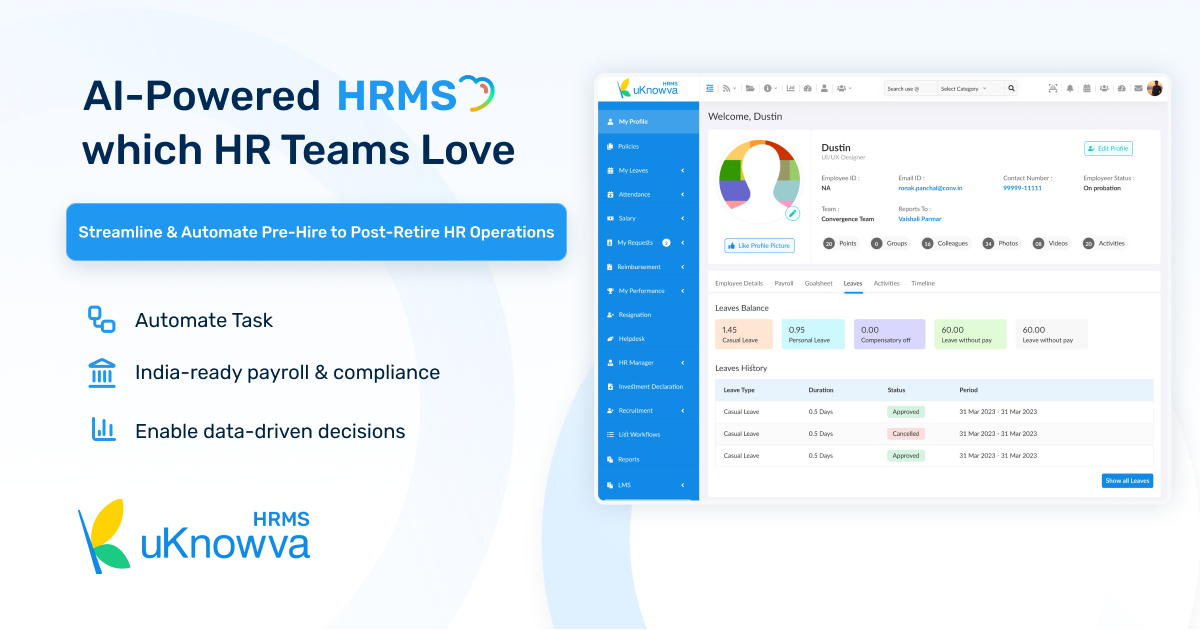Expand the My Performance sidebar chevron
The image size is (1200, 630).
tap(683, 291)
